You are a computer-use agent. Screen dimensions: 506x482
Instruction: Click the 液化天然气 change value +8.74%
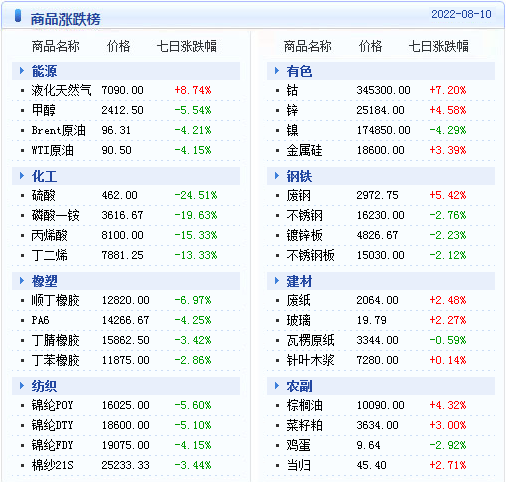tap(193, 90)
